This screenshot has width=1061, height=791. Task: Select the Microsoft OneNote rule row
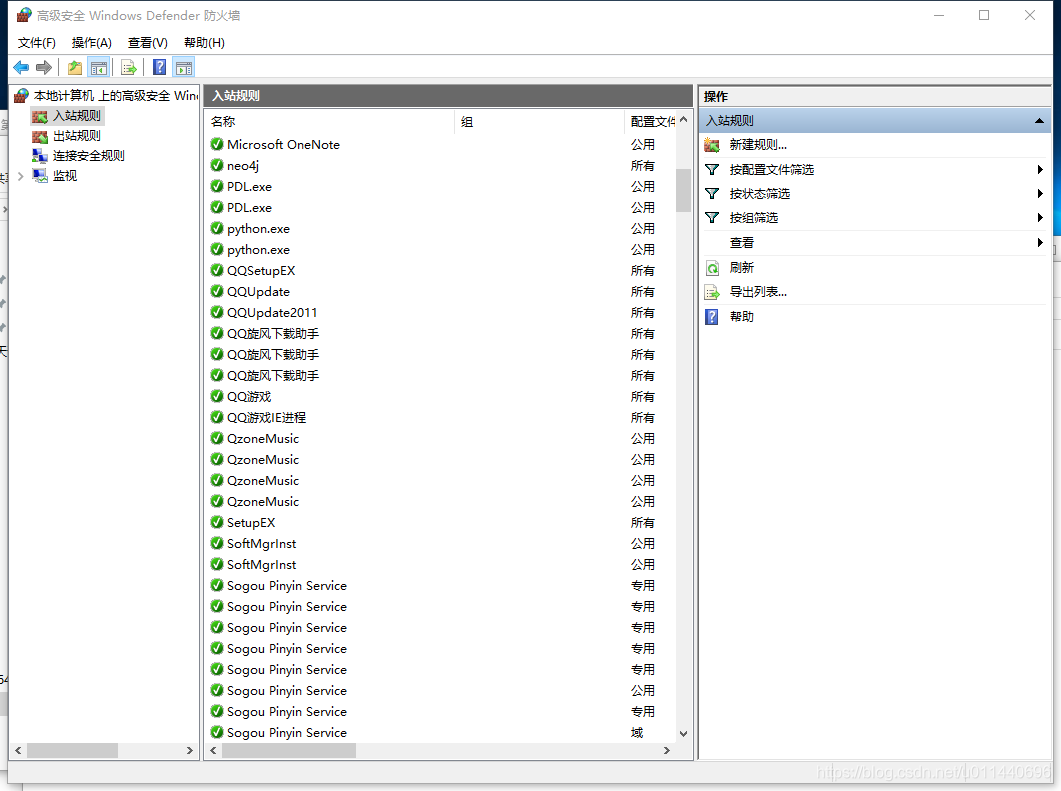point(440,144)
